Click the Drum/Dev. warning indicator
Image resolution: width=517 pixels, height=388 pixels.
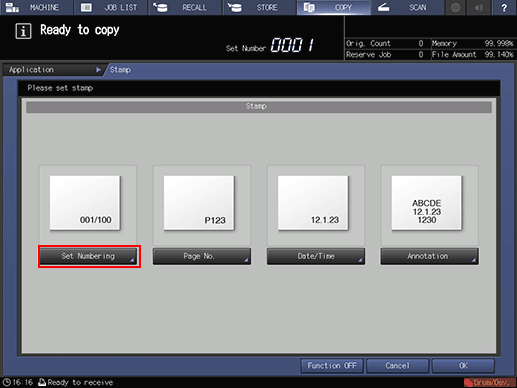[489, 382]
